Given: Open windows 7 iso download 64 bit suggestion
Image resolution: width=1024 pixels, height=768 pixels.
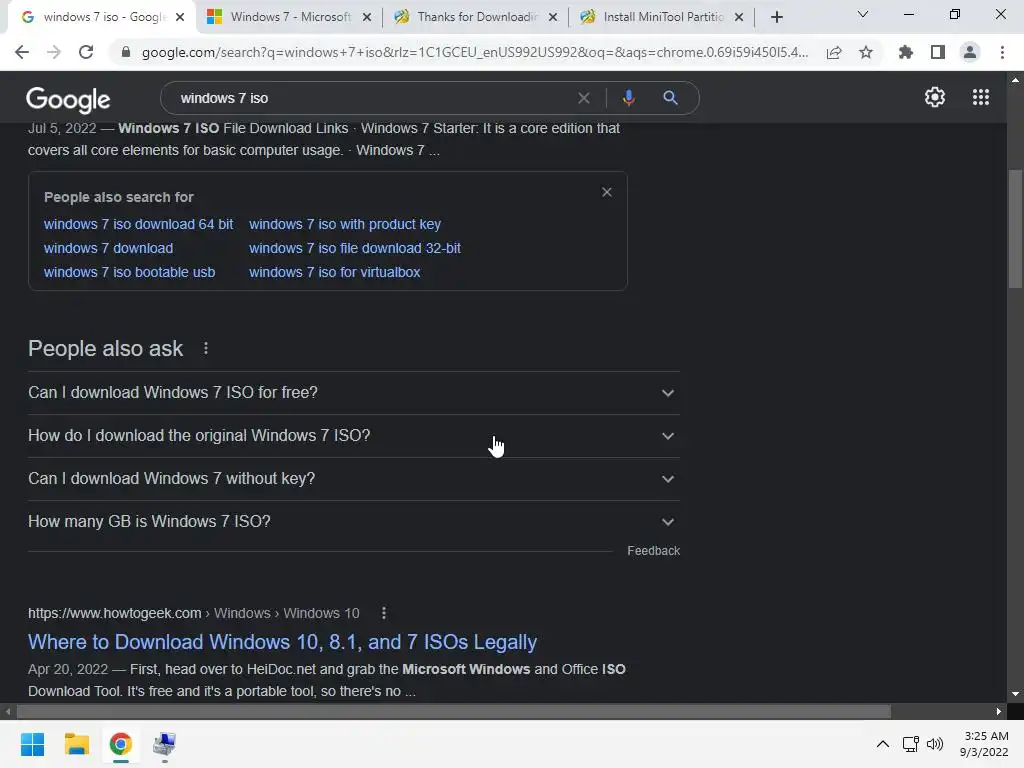Looking at the screenshot, I should (x=138, y=224).
